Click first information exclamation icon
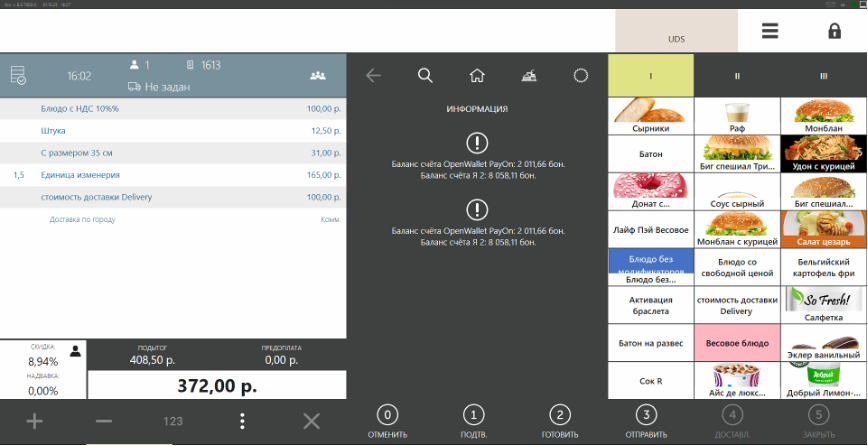 [477, 143]
